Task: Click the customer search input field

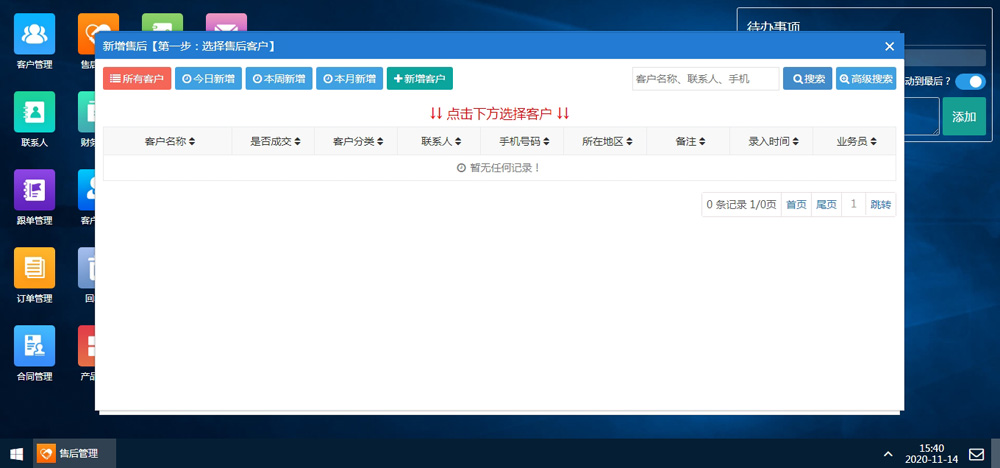Action: [705, 79]
